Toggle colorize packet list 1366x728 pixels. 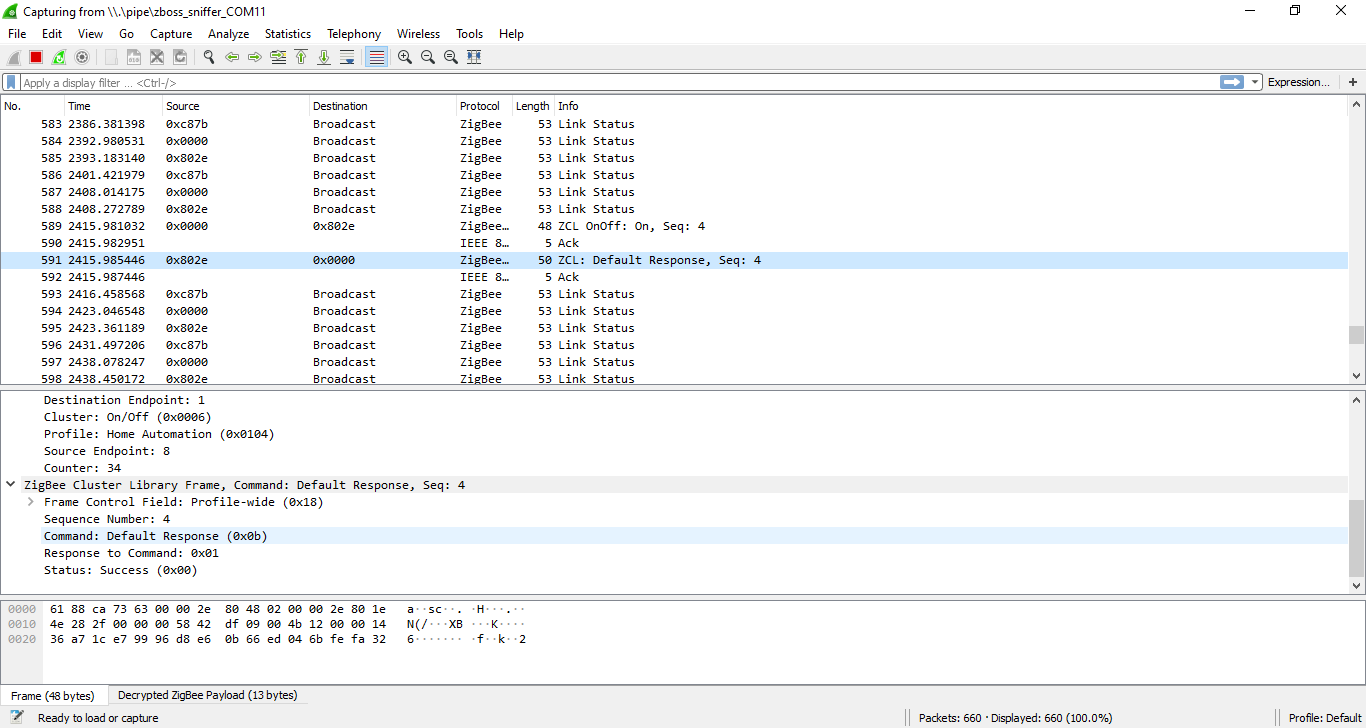tap(375, 57)
